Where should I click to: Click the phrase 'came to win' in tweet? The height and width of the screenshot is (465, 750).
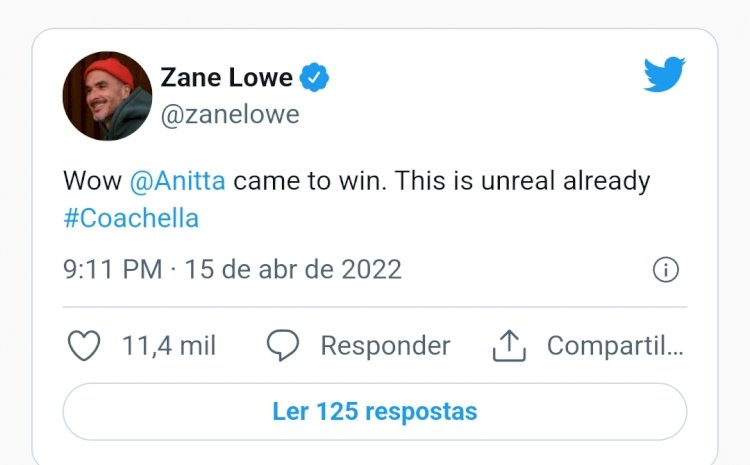coord(309,181)
